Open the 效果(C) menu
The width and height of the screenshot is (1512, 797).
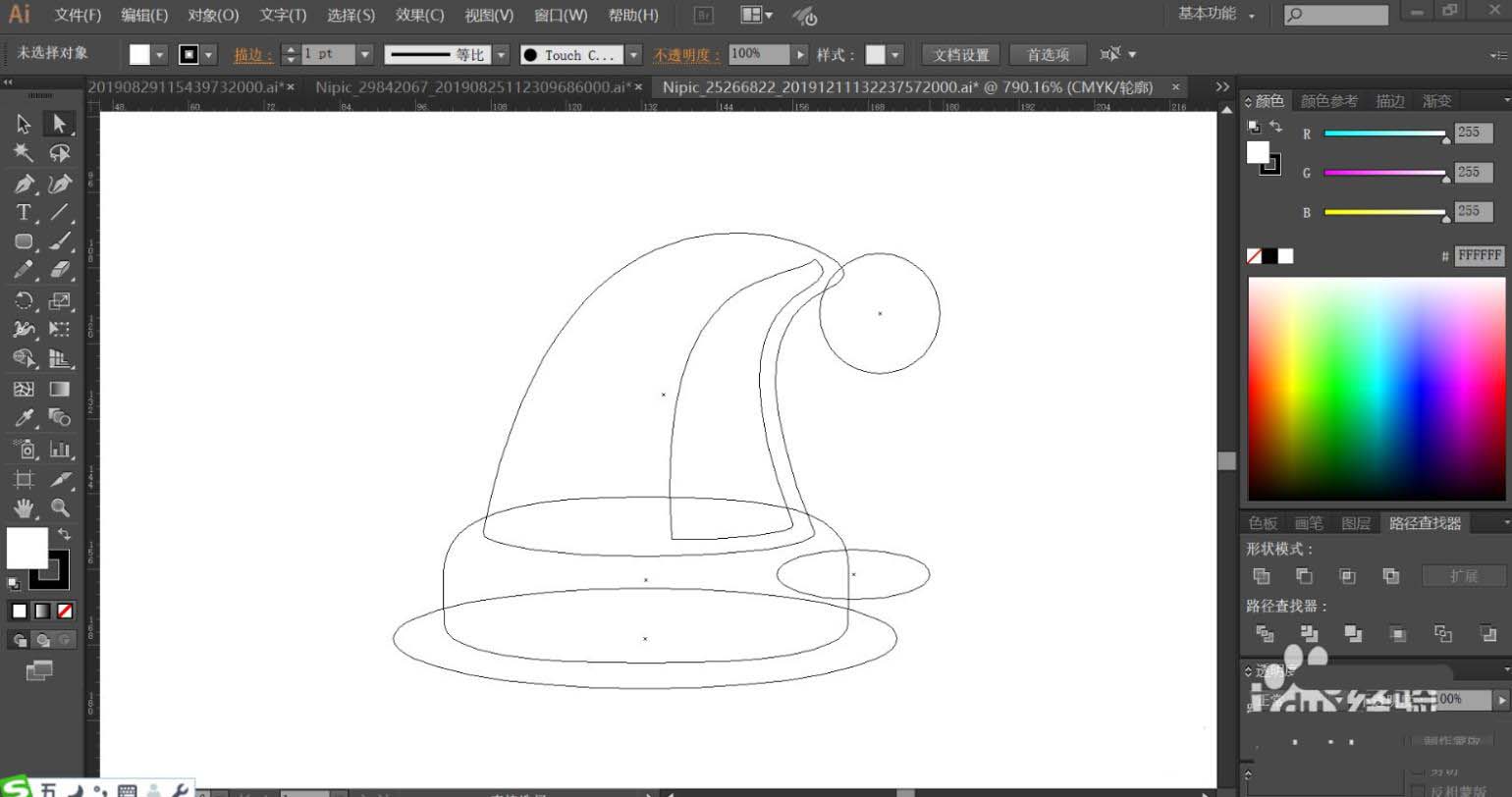[419, 16]
